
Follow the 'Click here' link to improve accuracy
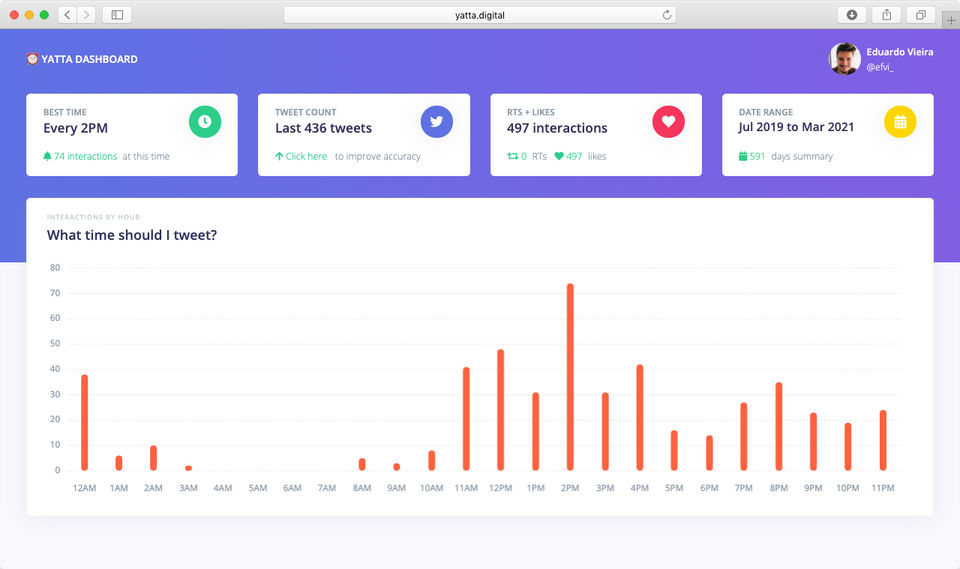click(306, 156)
